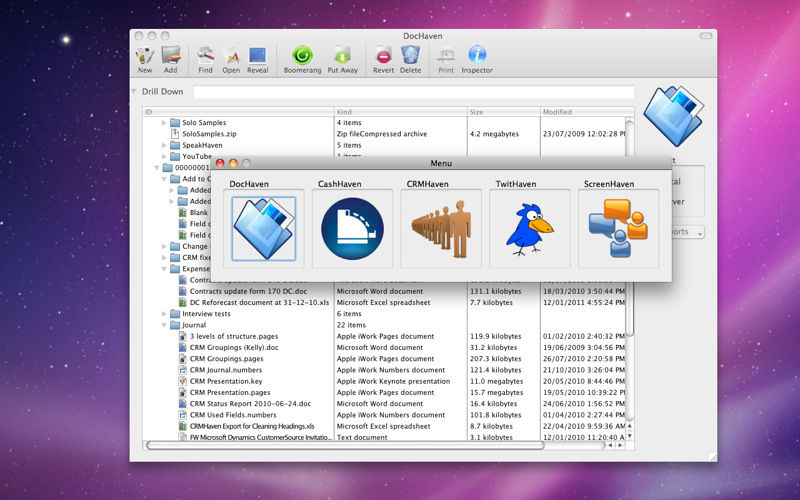This screenshot has width=800, height=500.
Task: Click the CRM Journal.numbers file icon
Action: (x=183, y=370)
